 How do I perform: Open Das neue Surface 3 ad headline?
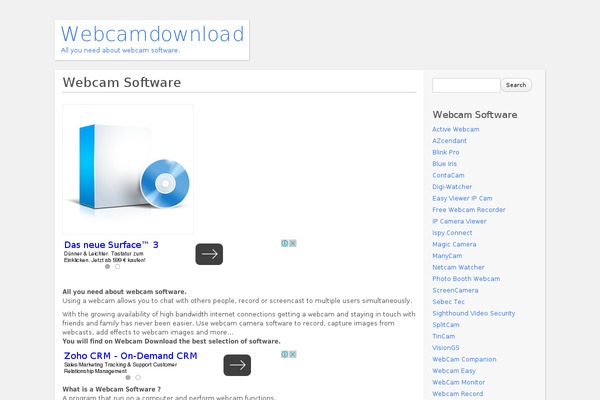[x=111, y=245]
